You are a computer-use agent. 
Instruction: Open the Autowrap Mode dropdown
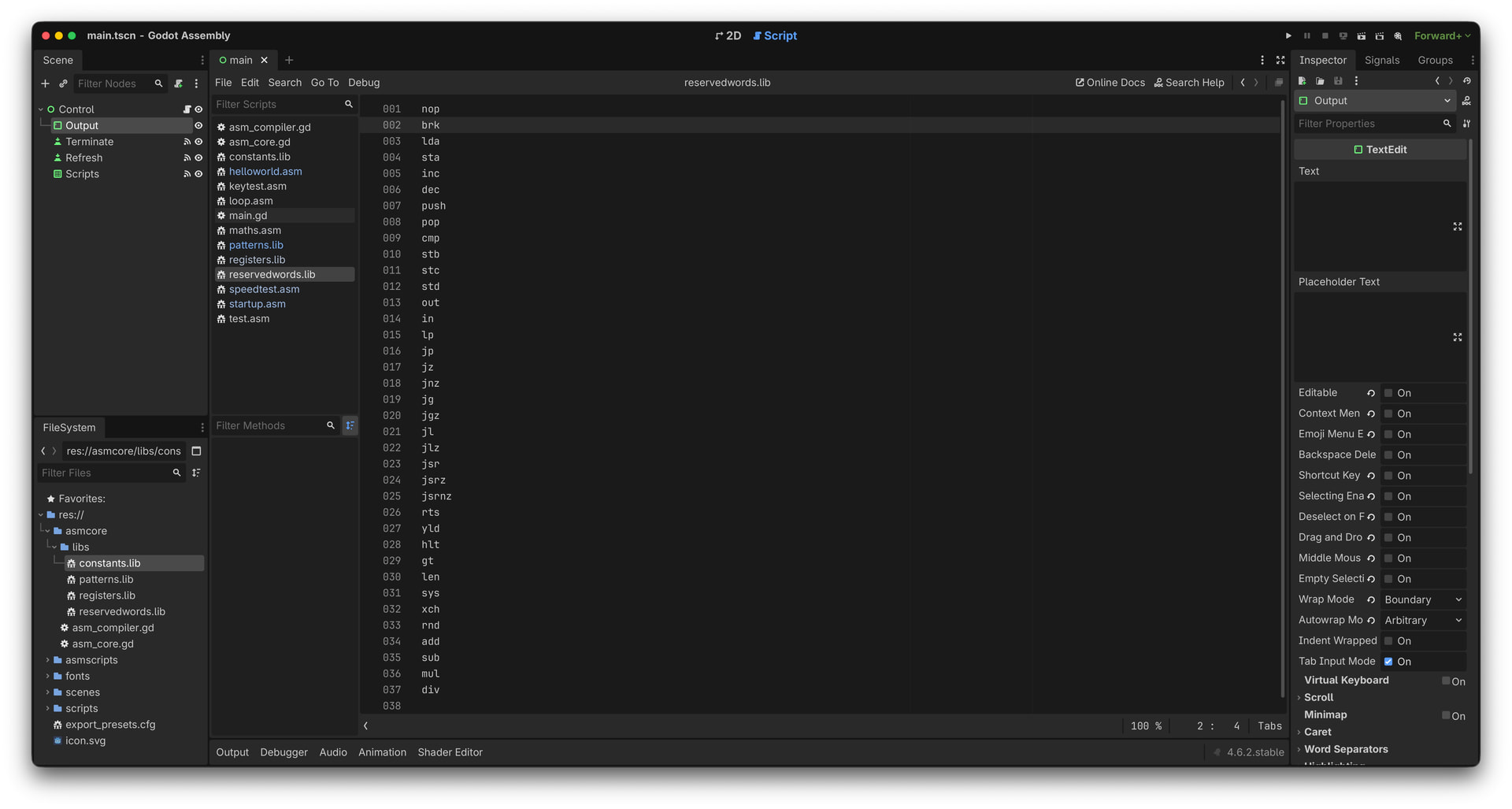tap(1423, 621)
